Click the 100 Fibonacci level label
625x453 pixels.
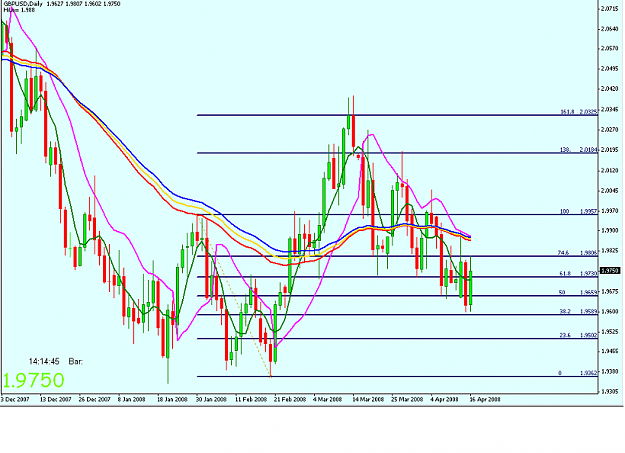coord(564,211)
